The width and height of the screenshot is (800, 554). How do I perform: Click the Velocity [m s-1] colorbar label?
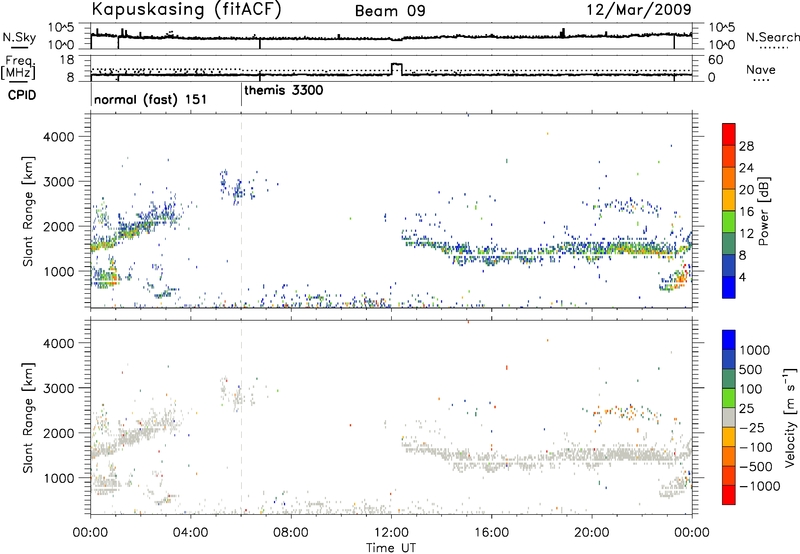tap(790, 417)
